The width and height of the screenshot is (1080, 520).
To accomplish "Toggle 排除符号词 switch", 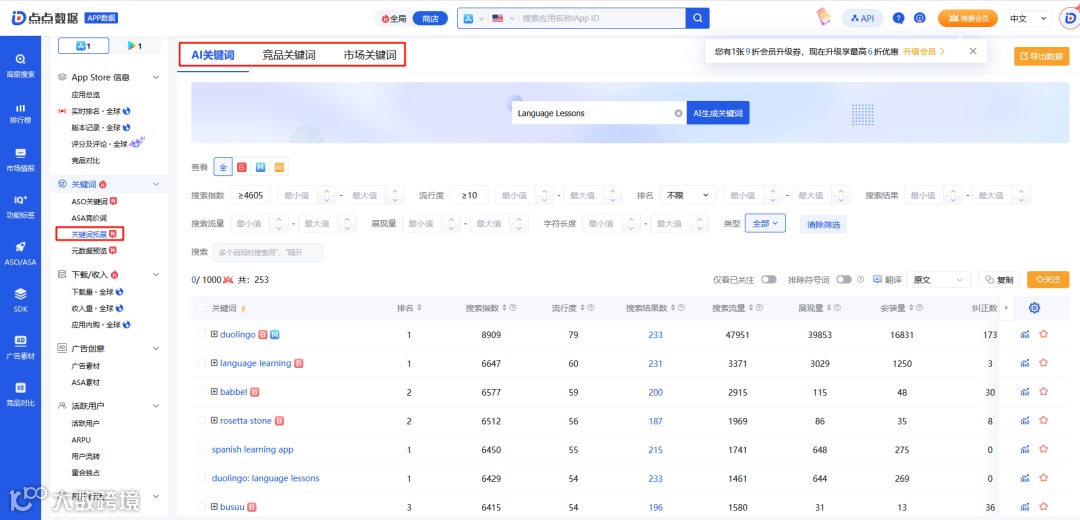I will coord(844,280).
